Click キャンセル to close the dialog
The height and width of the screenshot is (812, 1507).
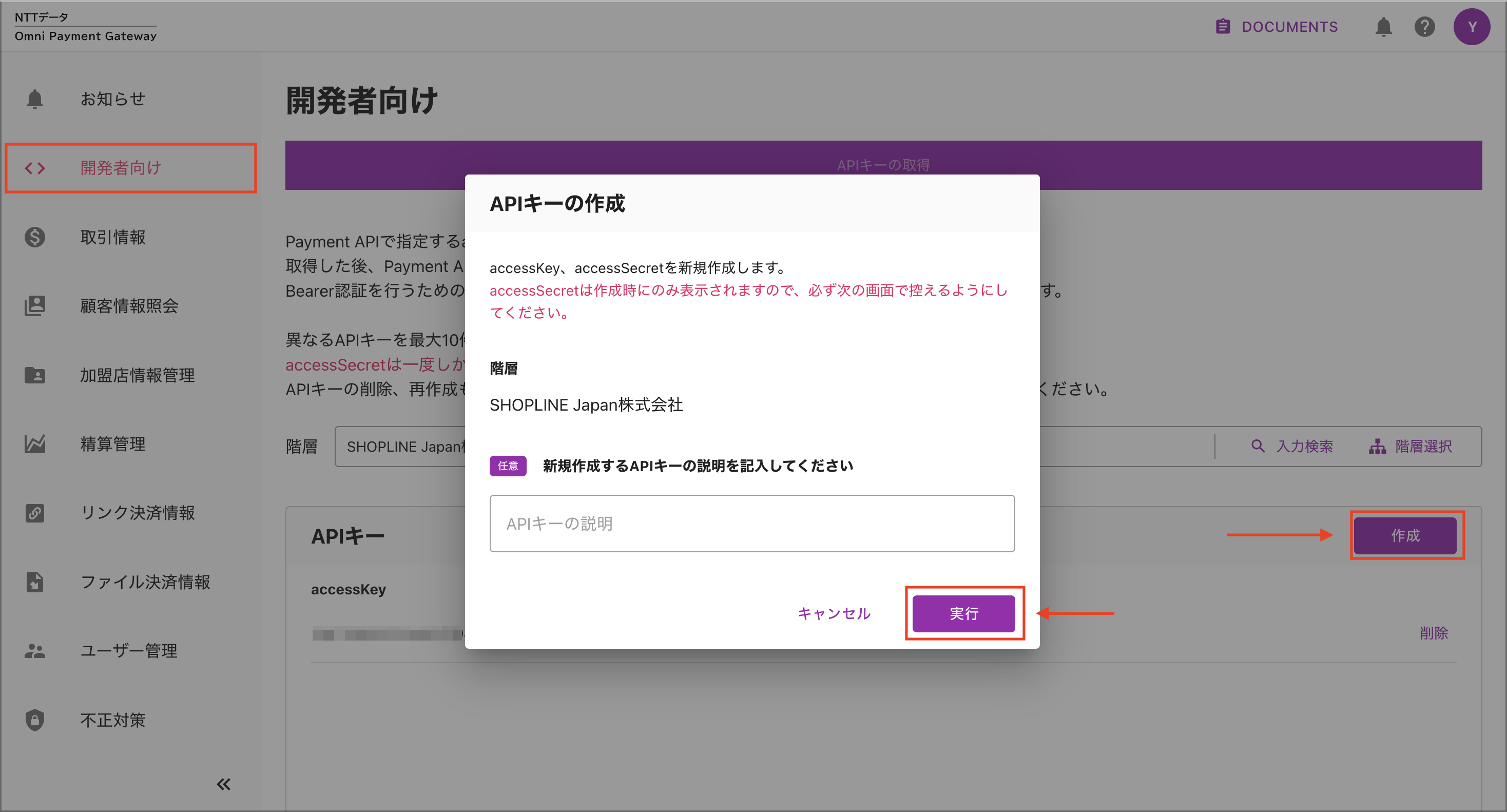click(834, 613)
